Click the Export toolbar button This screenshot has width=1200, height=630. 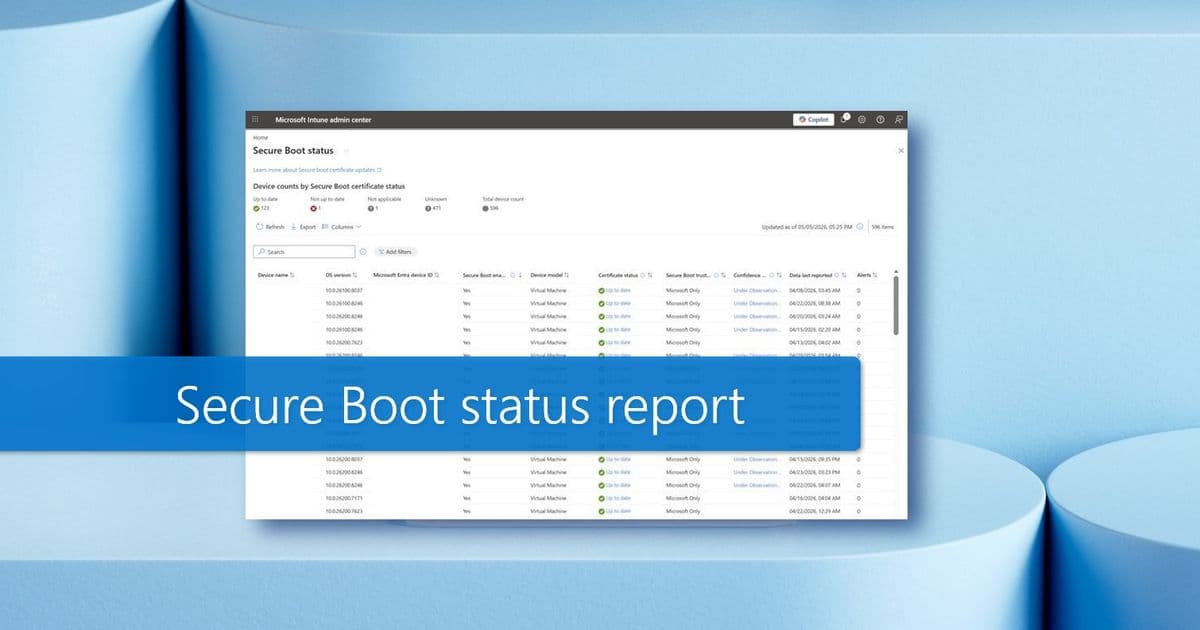[303, 227]
